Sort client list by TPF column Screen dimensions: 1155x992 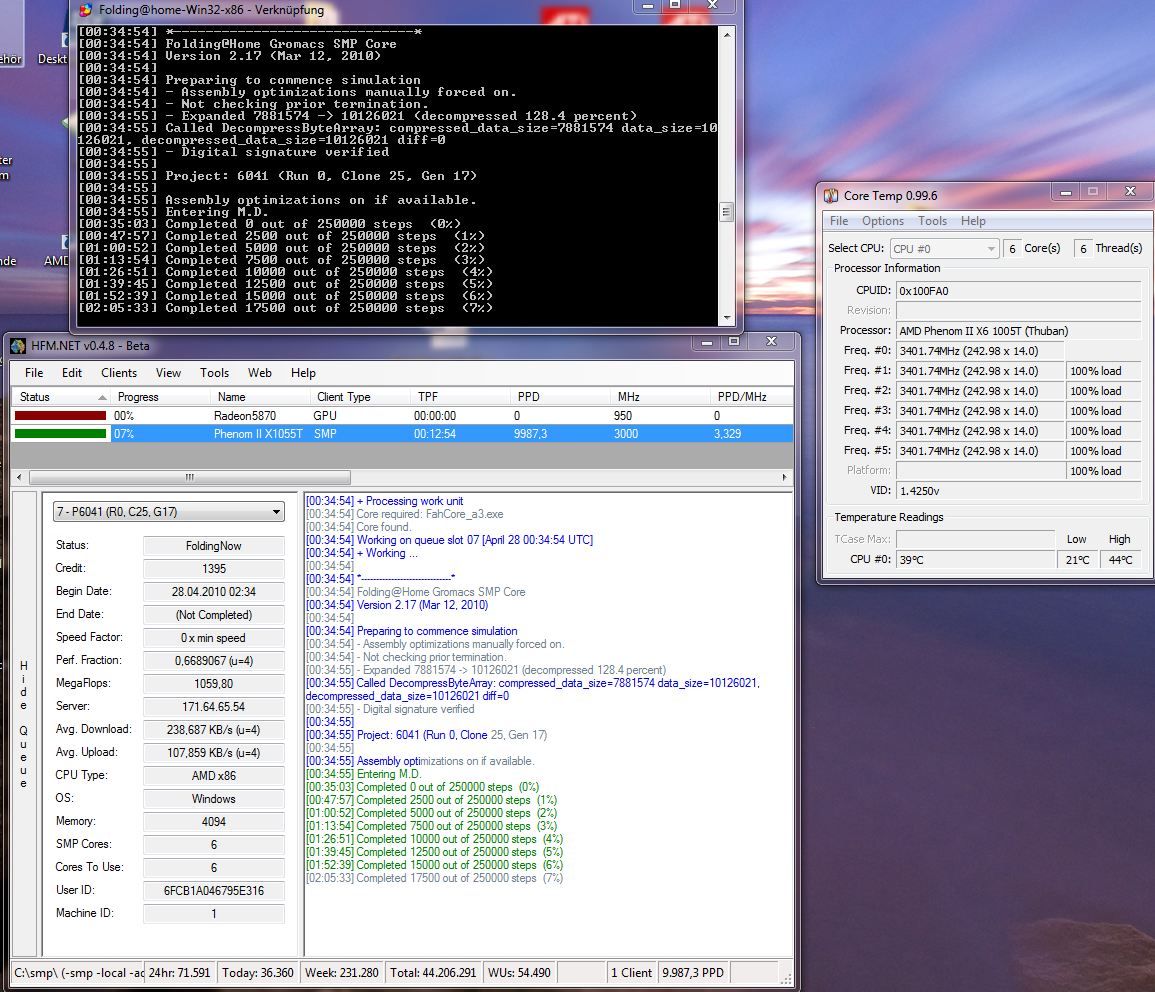(x=460, y=397)
